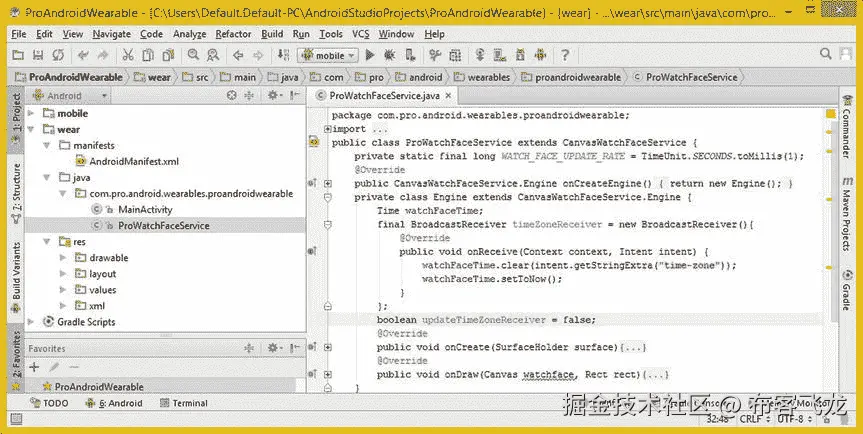863x434 pixels.
Task: Click the Help question mark icon
Action: (x=565, y=55)
